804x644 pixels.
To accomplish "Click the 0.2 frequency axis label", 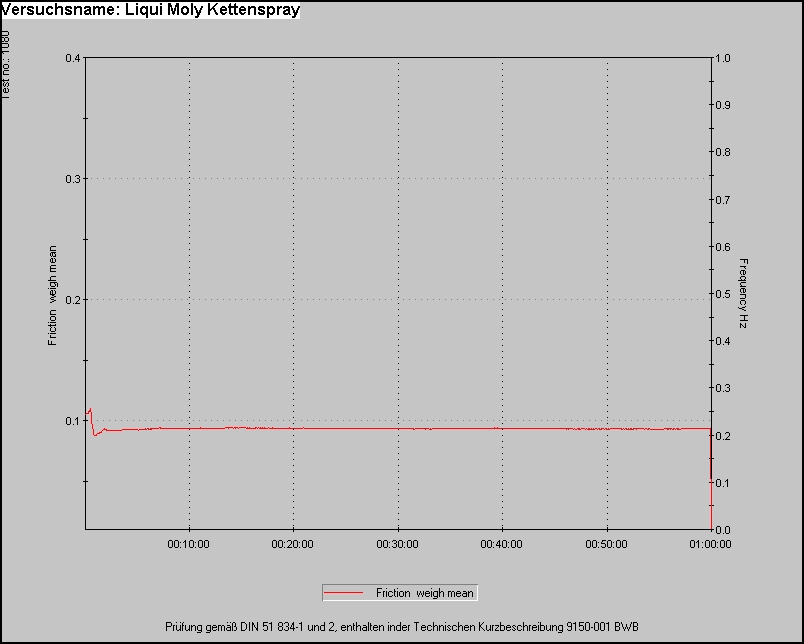I will tap(723, 436).
